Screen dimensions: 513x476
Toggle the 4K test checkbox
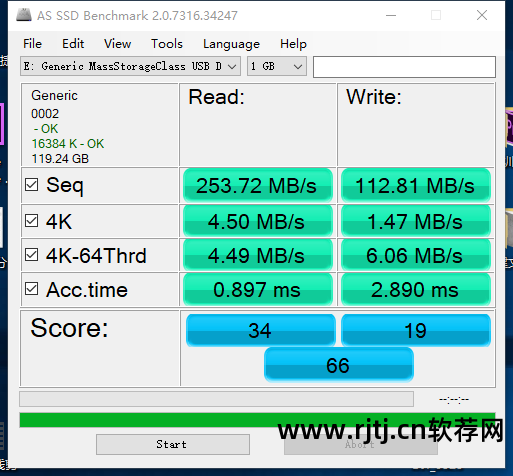[x=32, y=221]
